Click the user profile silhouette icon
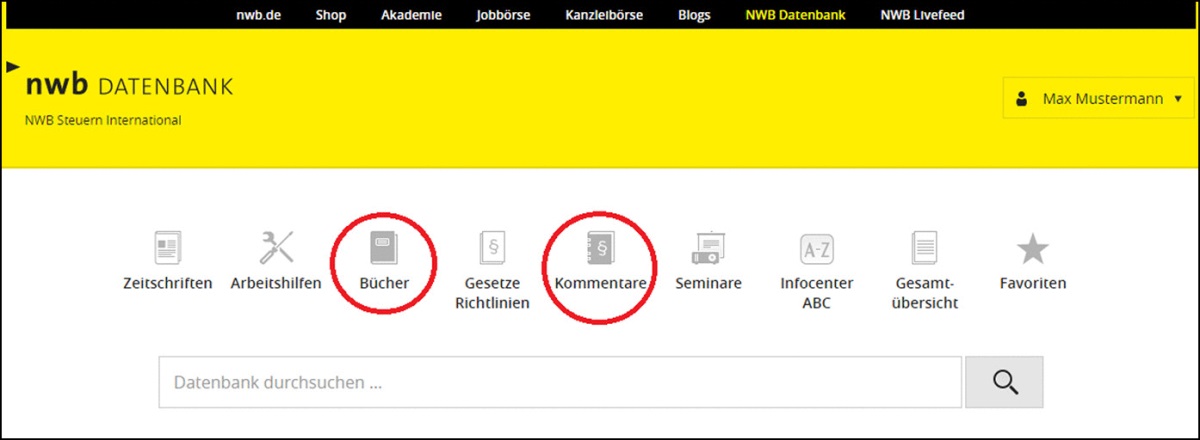Image resolution: width=1200 pixels, height=440 pixels. (x=1021, y=99)
